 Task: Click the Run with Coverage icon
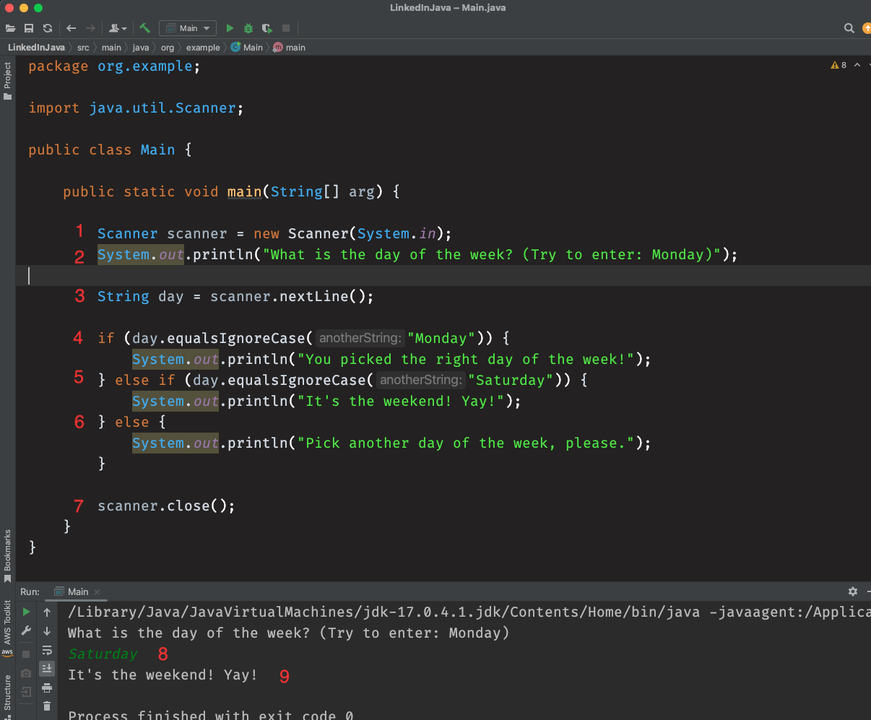tap(267, 28)
